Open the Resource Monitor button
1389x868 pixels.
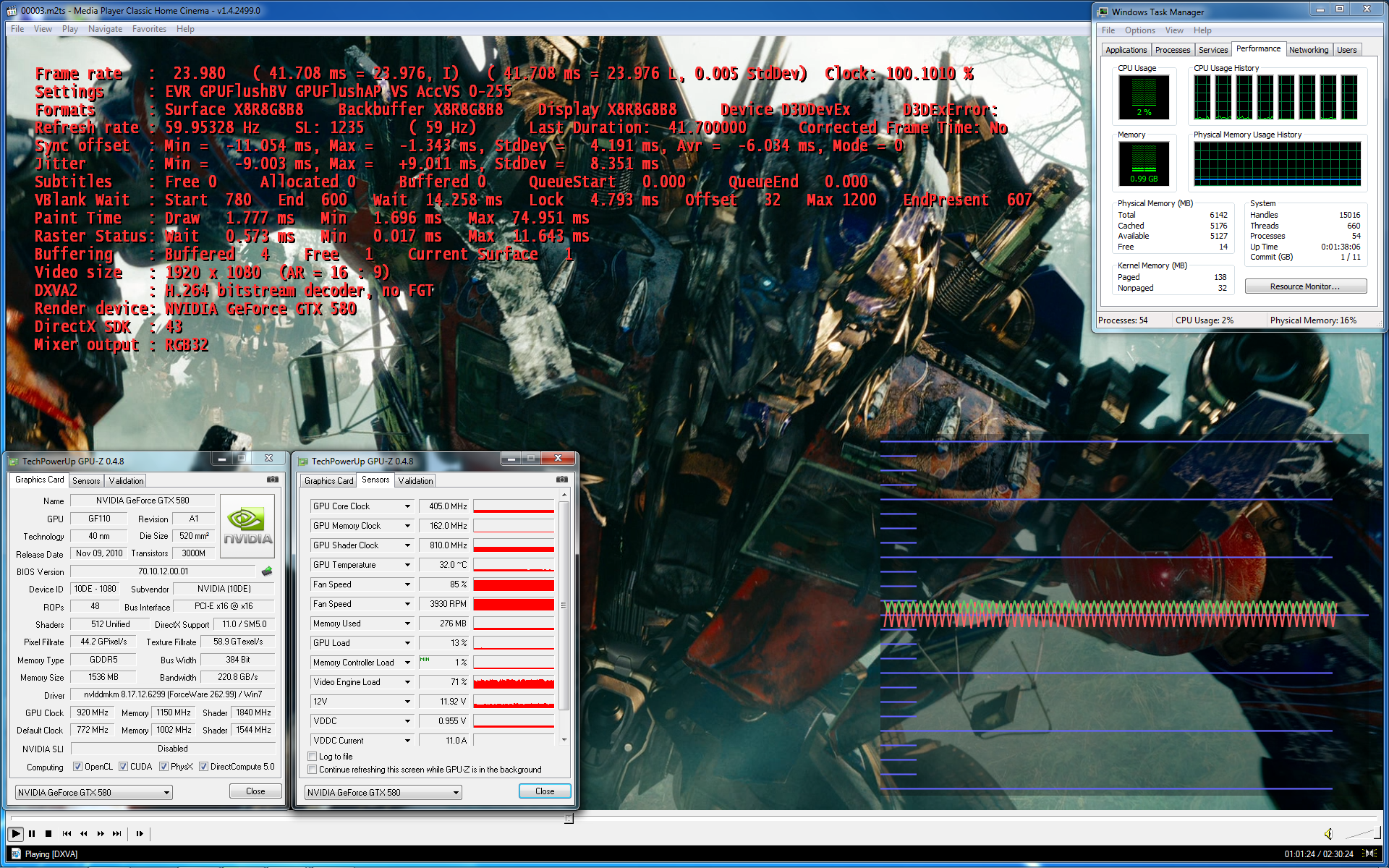pos(1305,286)
